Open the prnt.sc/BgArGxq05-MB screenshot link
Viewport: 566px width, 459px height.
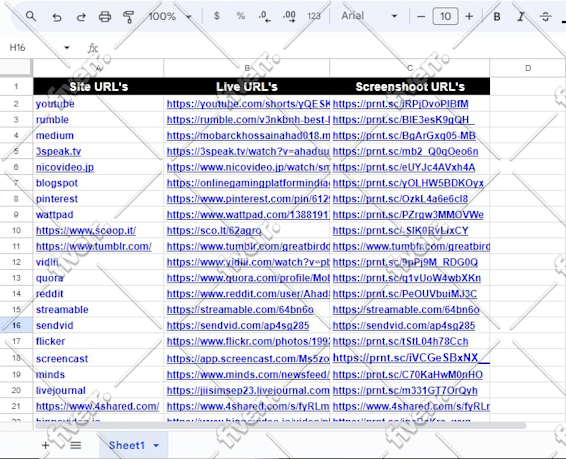click(x=404, y=136)
